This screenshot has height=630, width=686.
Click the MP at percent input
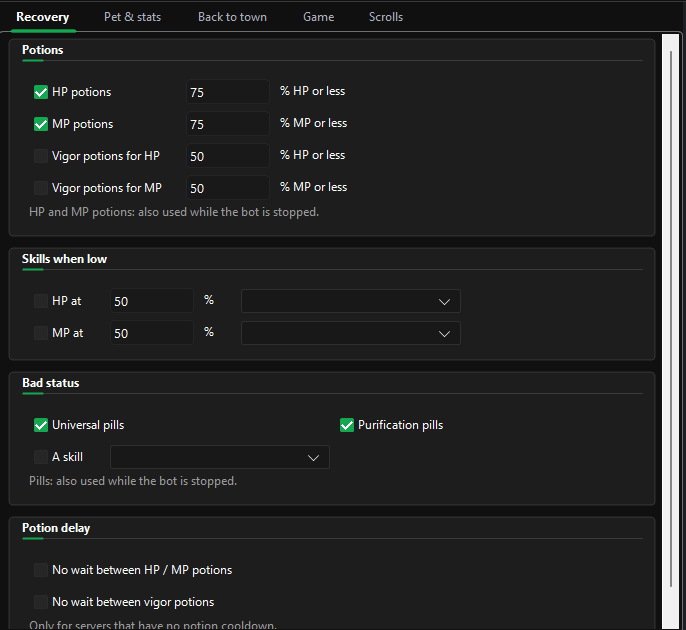point(152,333)
